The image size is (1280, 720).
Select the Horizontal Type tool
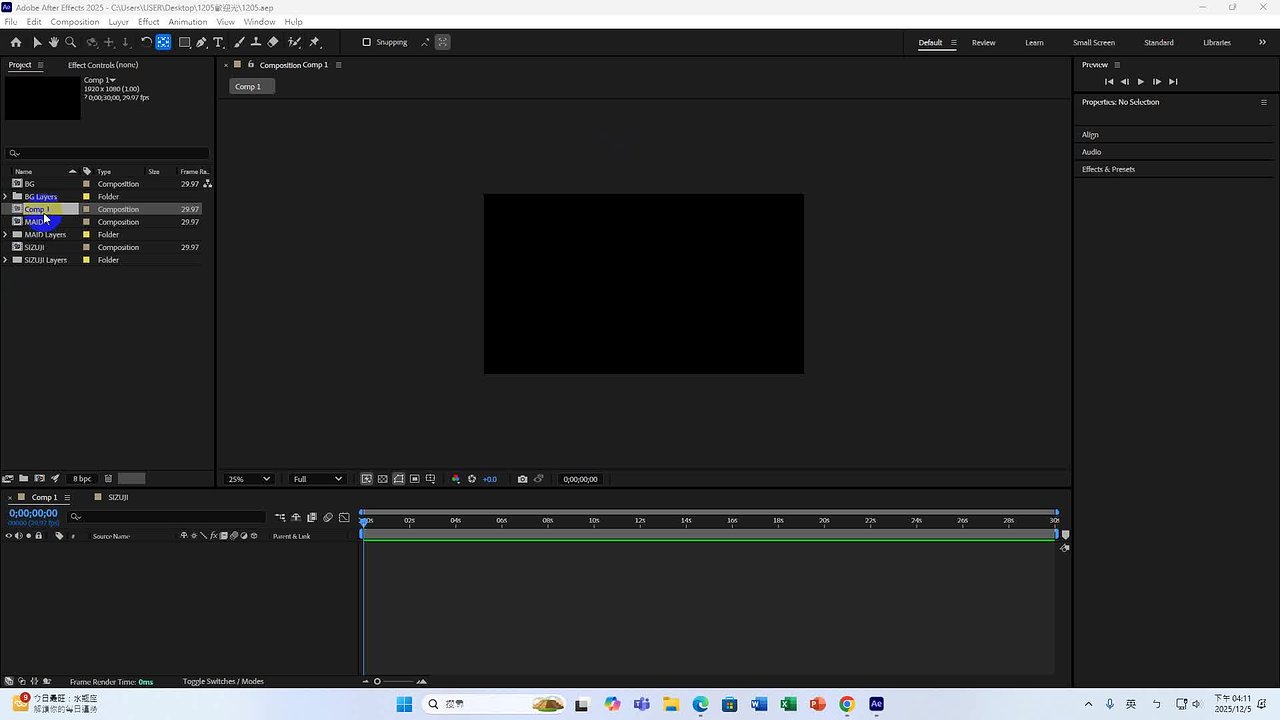click(x=218, y=42)
